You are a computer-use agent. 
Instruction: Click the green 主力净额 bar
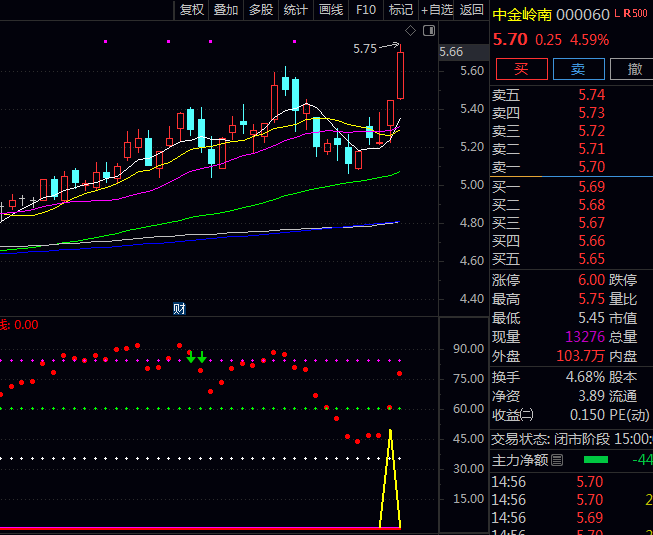pos(596,460)
